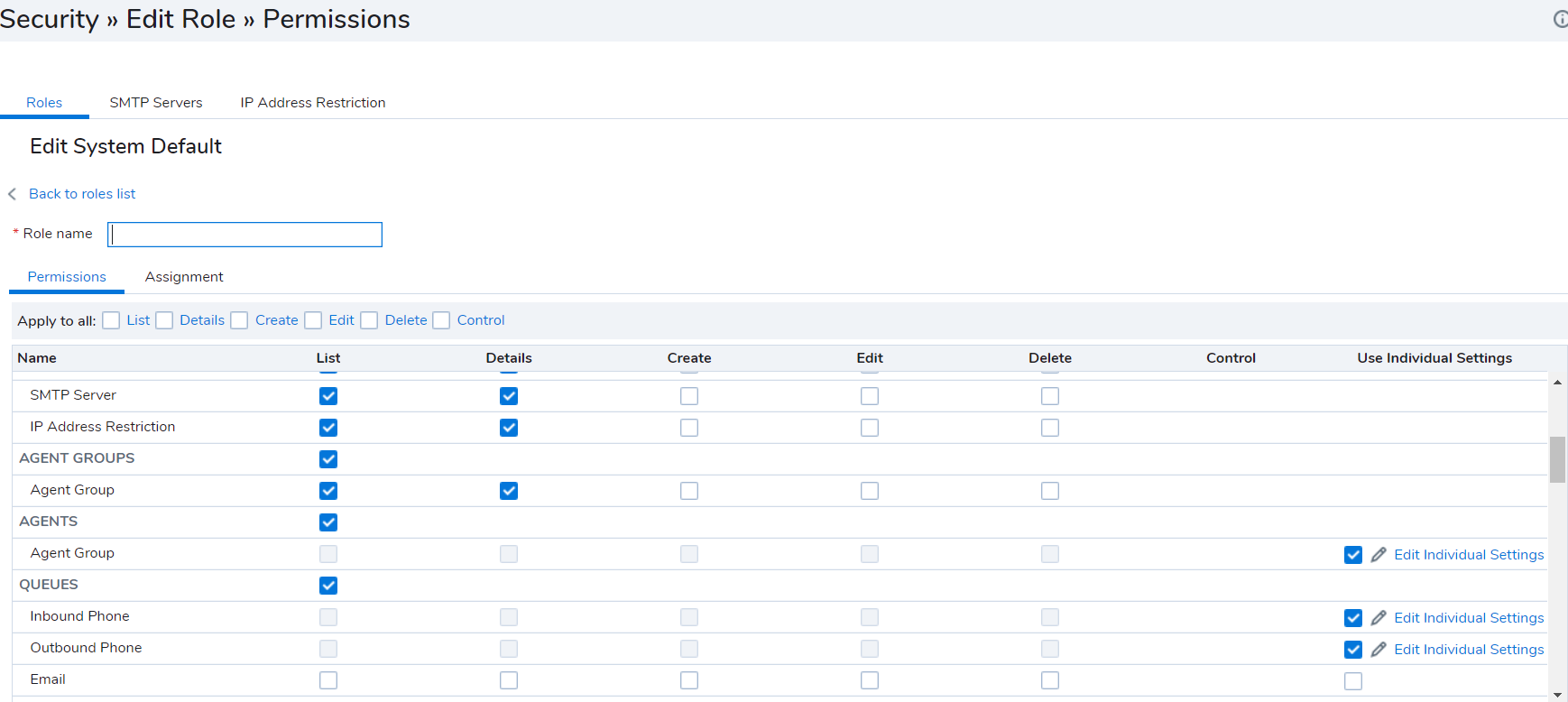1568x702 pixels.
Task: Switch to the Assignment tab
Action: point(184,277)
